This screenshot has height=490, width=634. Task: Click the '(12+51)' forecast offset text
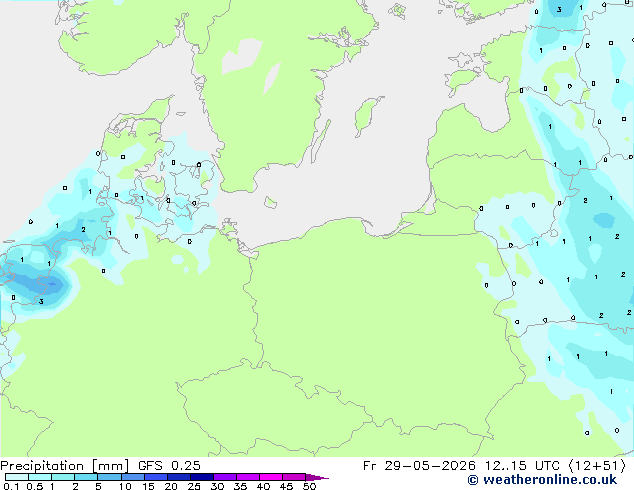point(596,466)
